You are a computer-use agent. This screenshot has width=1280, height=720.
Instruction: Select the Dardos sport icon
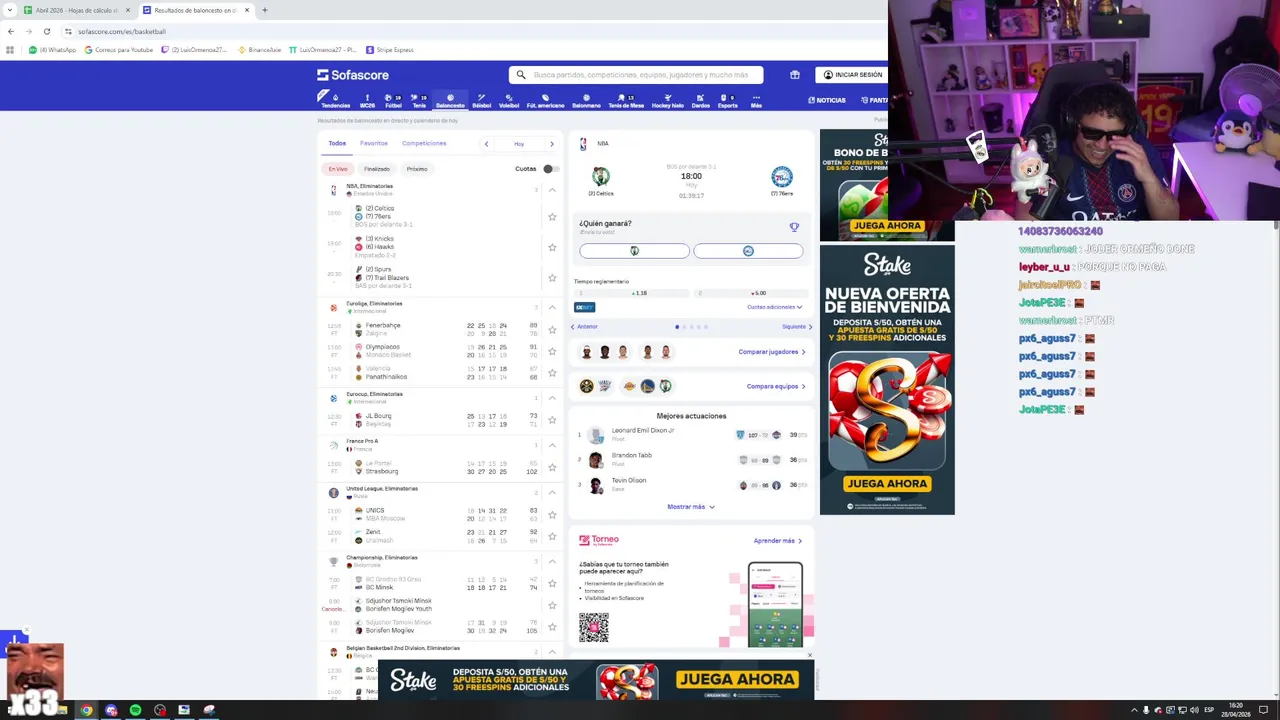click(700, 100)
